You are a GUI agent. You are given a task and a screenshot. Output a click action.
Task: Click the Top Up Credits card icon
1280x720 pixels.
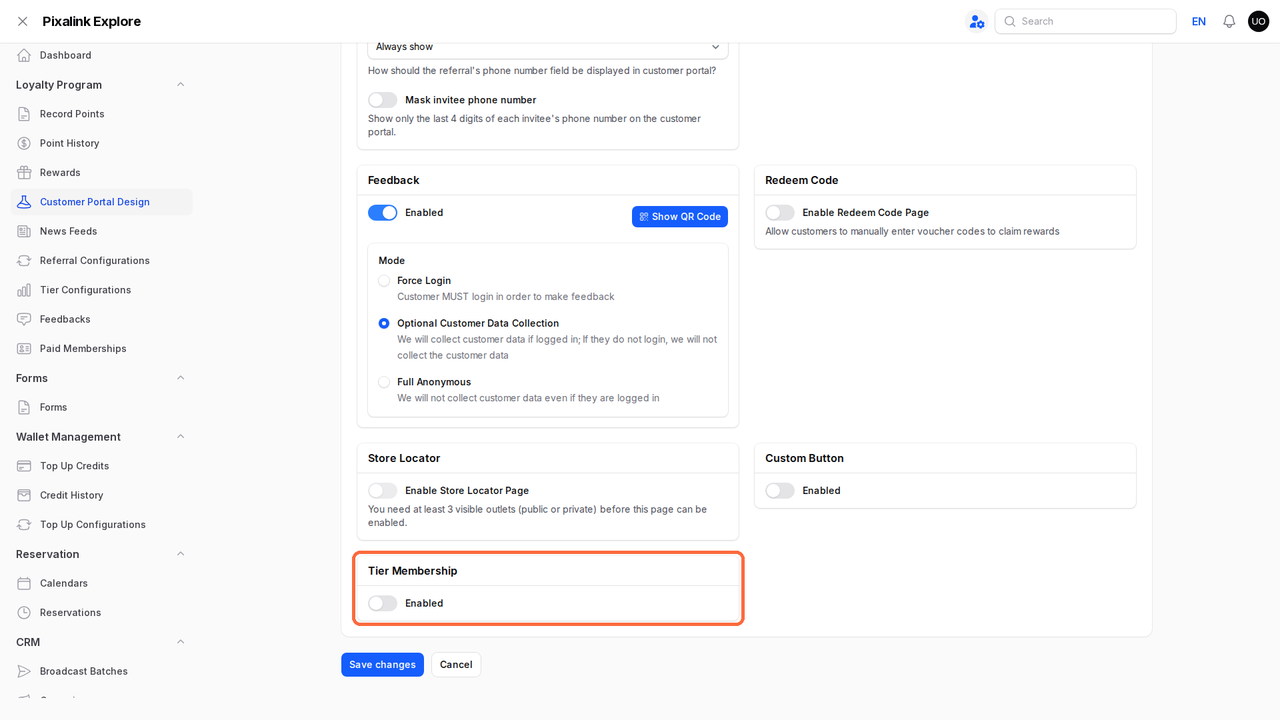tap(24, 466)
